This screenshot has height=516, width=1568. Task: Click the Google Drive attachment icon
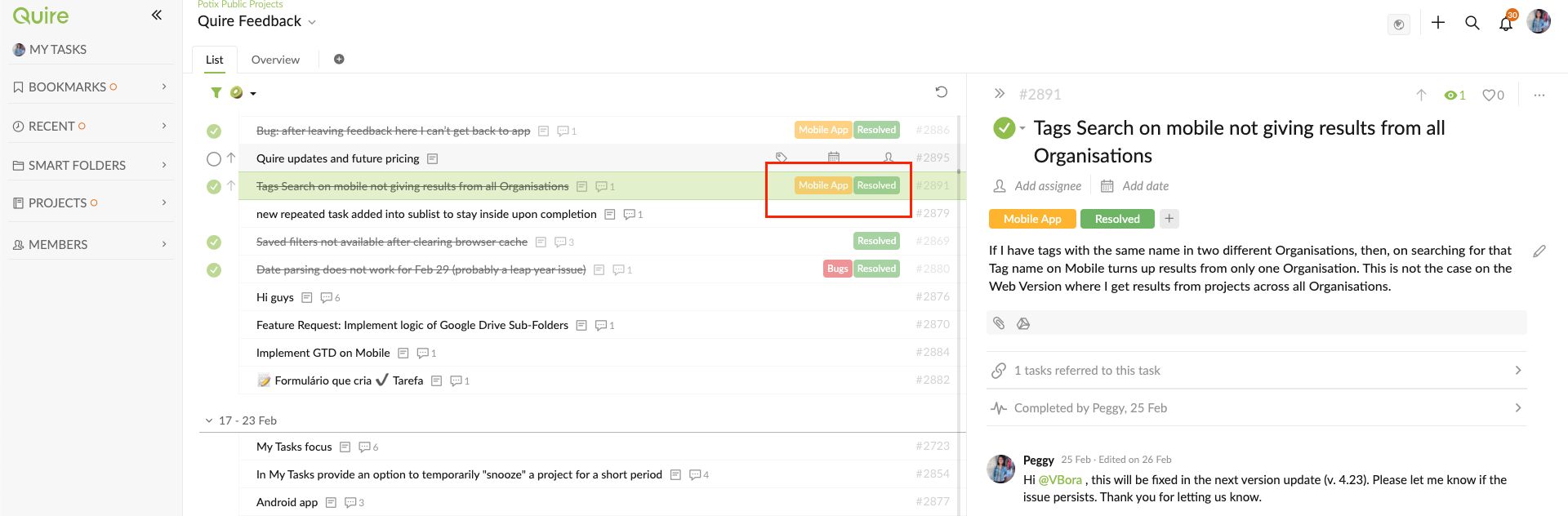(1023, 323)
